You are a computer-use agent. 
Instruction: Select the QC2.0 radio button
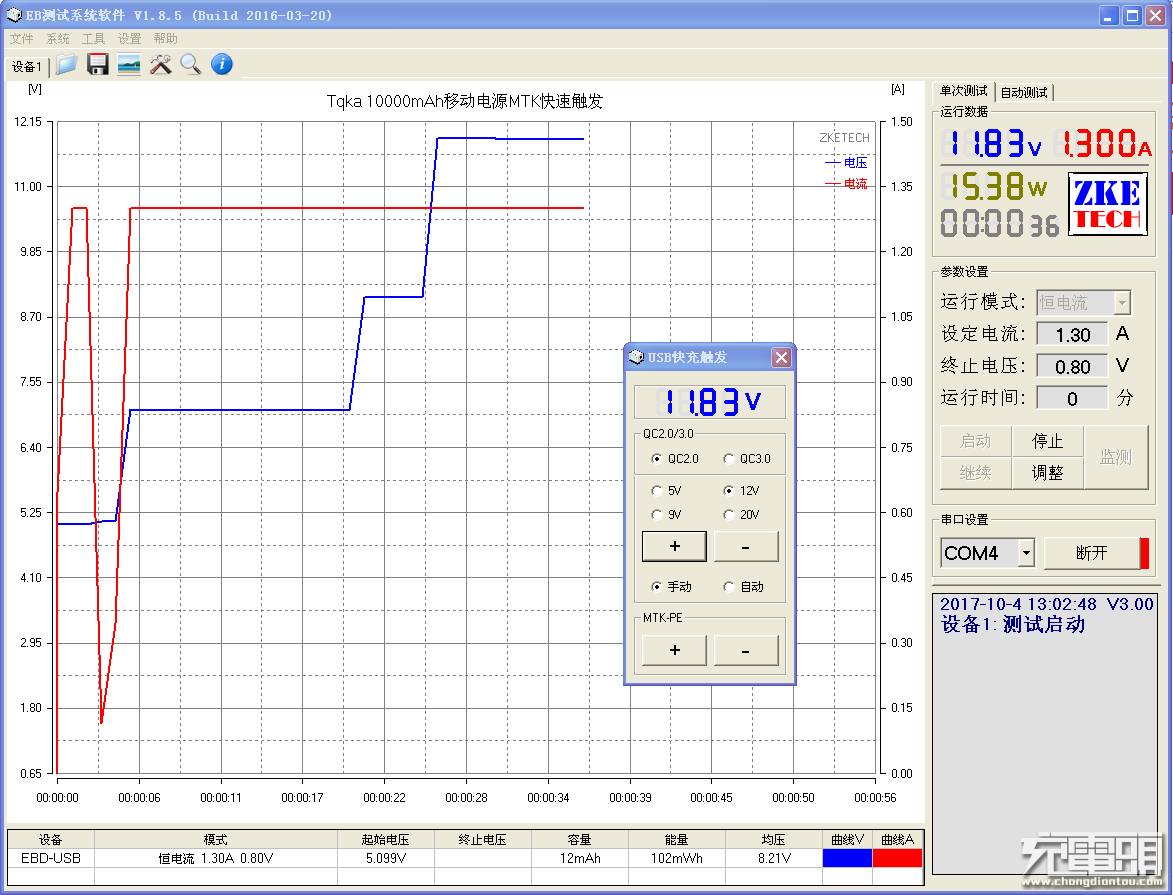click(x=656, y=459)
